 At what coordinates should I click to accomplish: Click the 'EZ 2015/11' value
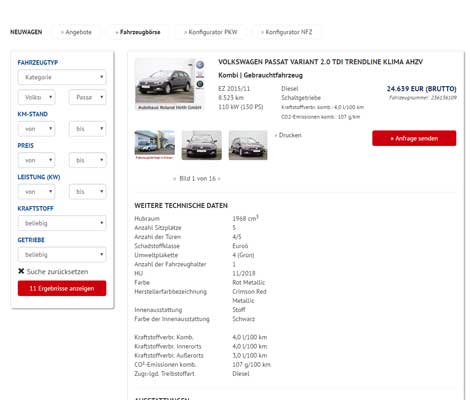[234, 89]
